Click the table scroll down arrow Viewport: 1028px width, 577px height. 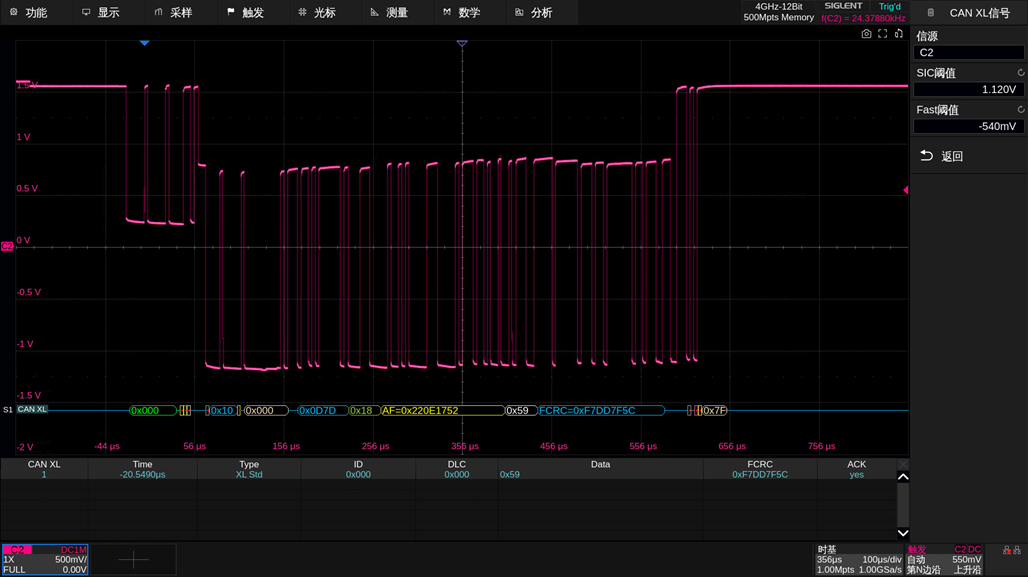tap(903, 533)
